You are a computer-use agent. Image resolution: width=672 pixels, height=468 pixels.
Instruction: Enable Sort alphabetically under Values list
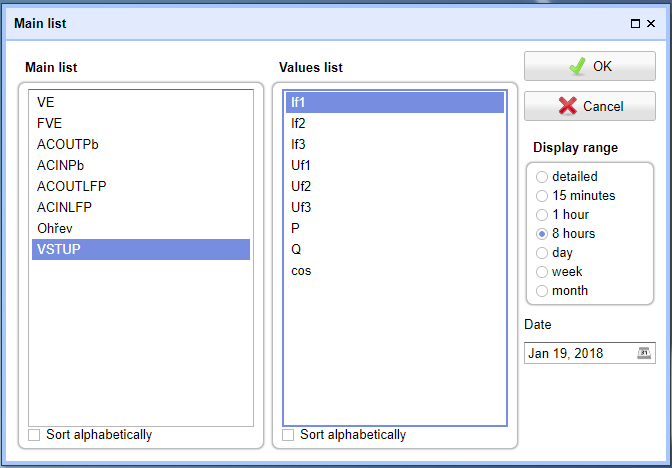288,435
